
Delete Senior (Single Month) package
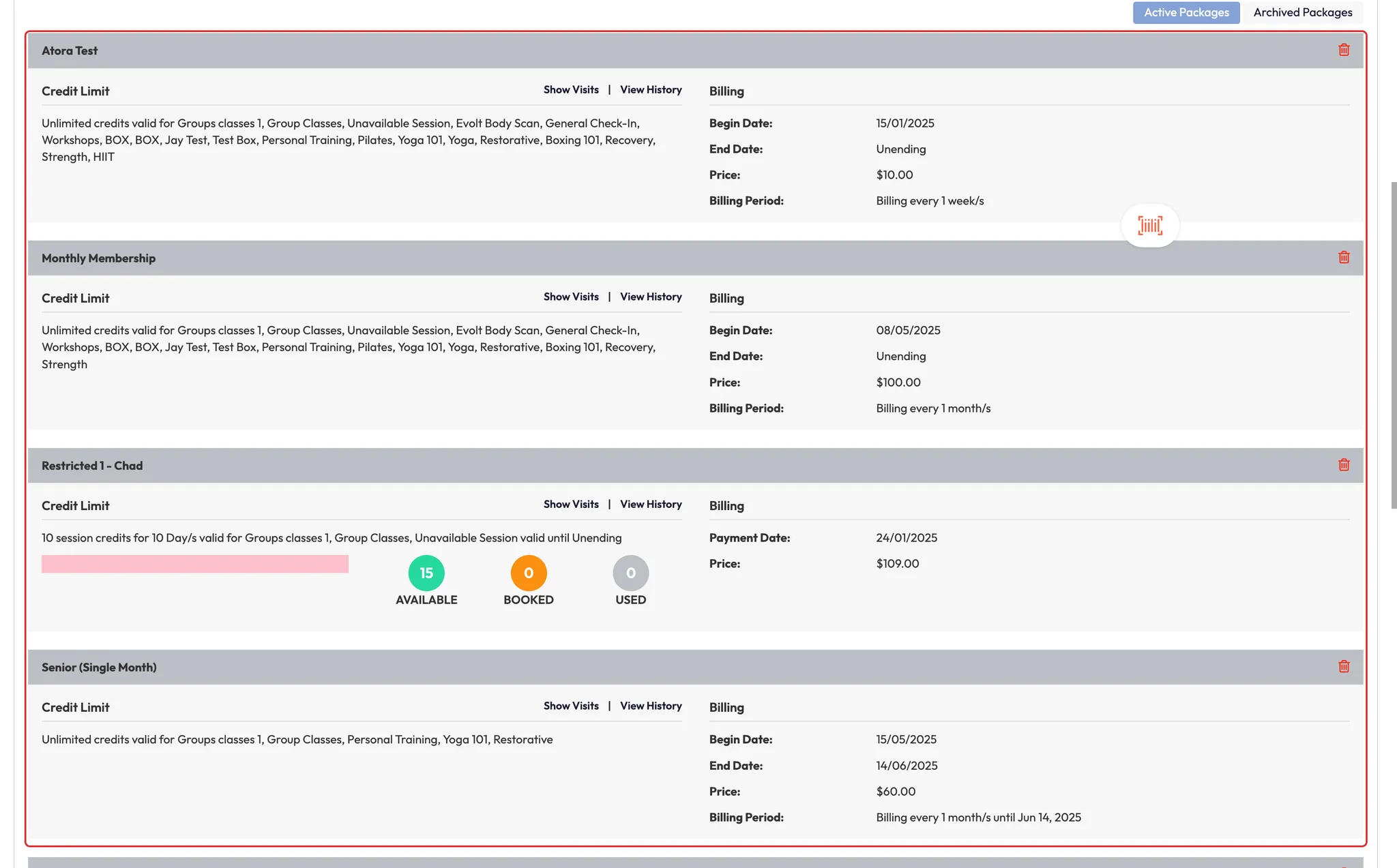(x=1343, y=666)
